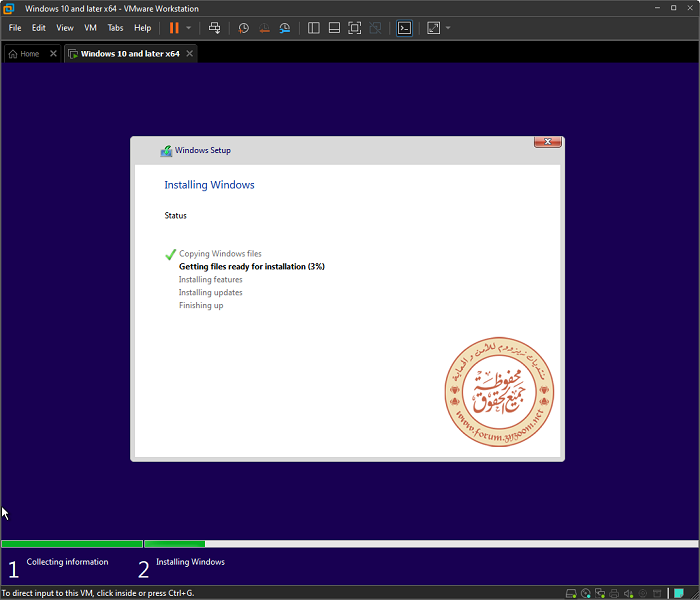The height and width of the screenshot is (600, 700).
Task: Click the 'To direct input to this VM' hint
Action: tap(98, 593)
